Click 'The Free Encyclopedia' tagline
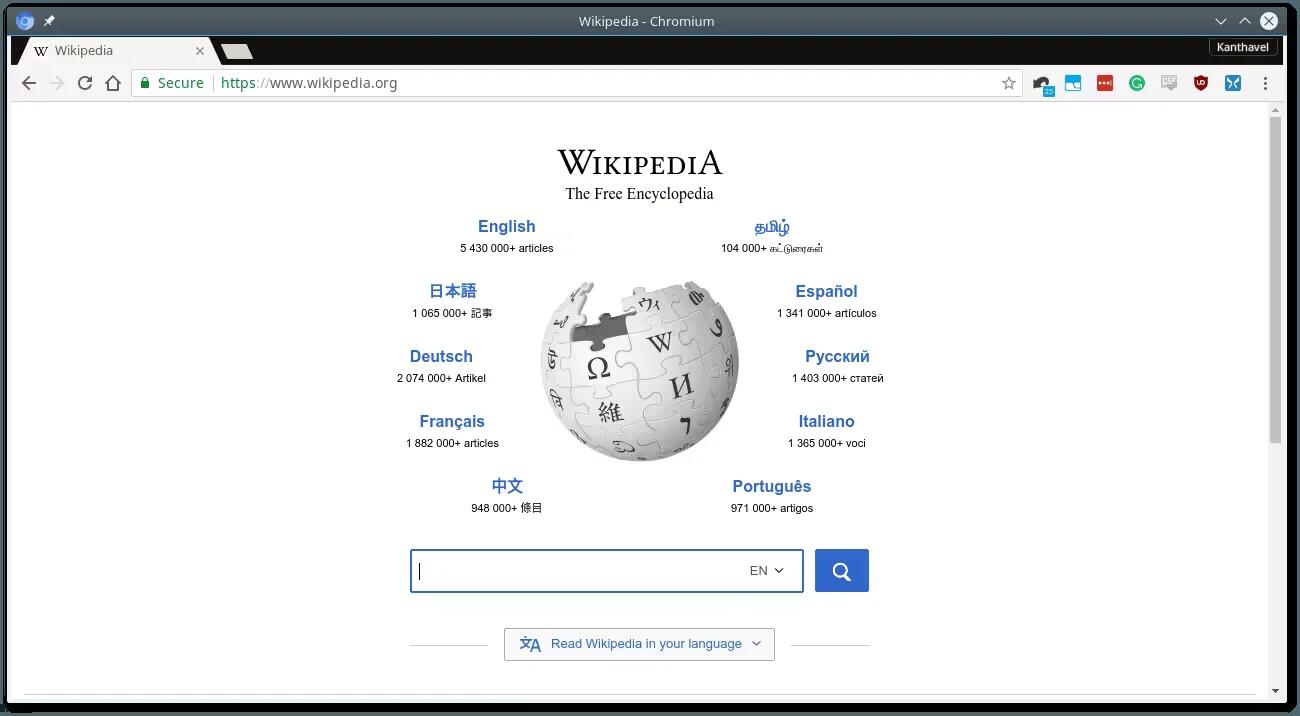 click(x=640, y=194)
